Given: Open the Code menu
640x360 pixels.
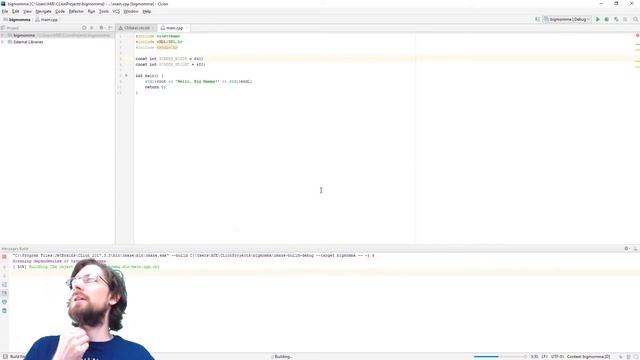Looking at the screenshot, I should 60,11.
